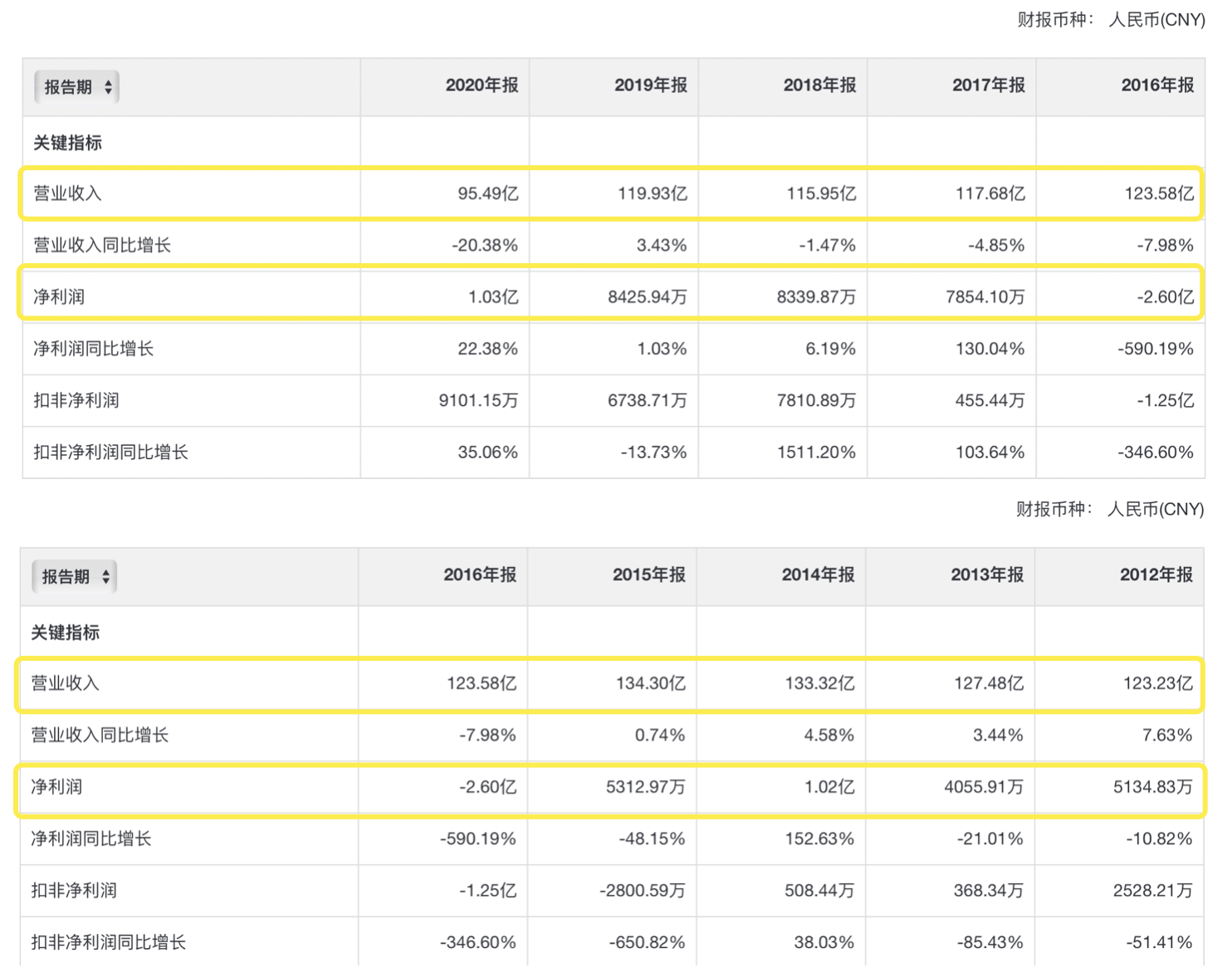Click the 2013年报 column header
Screen dimensions: 1232x968
986,575
